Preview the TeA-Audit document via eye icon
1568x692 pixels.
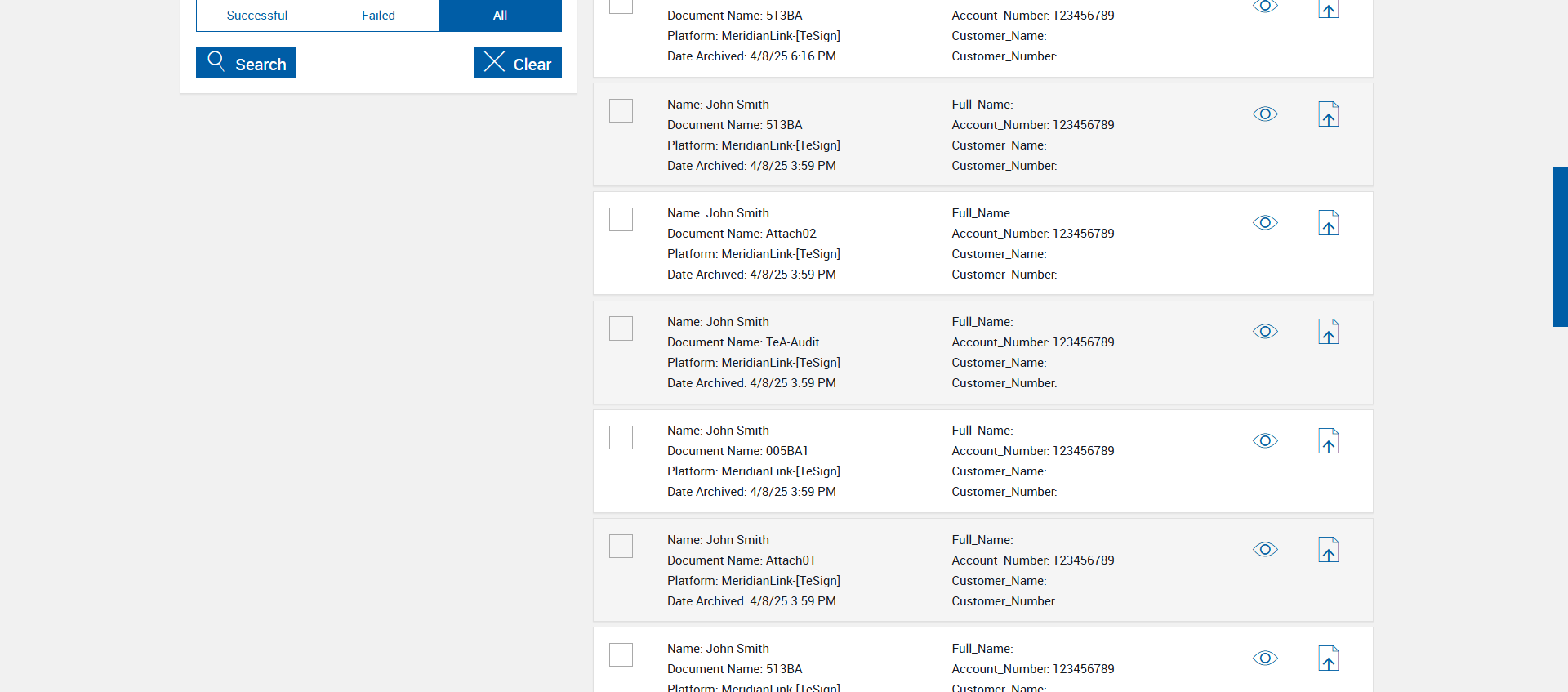[1265, 332]
